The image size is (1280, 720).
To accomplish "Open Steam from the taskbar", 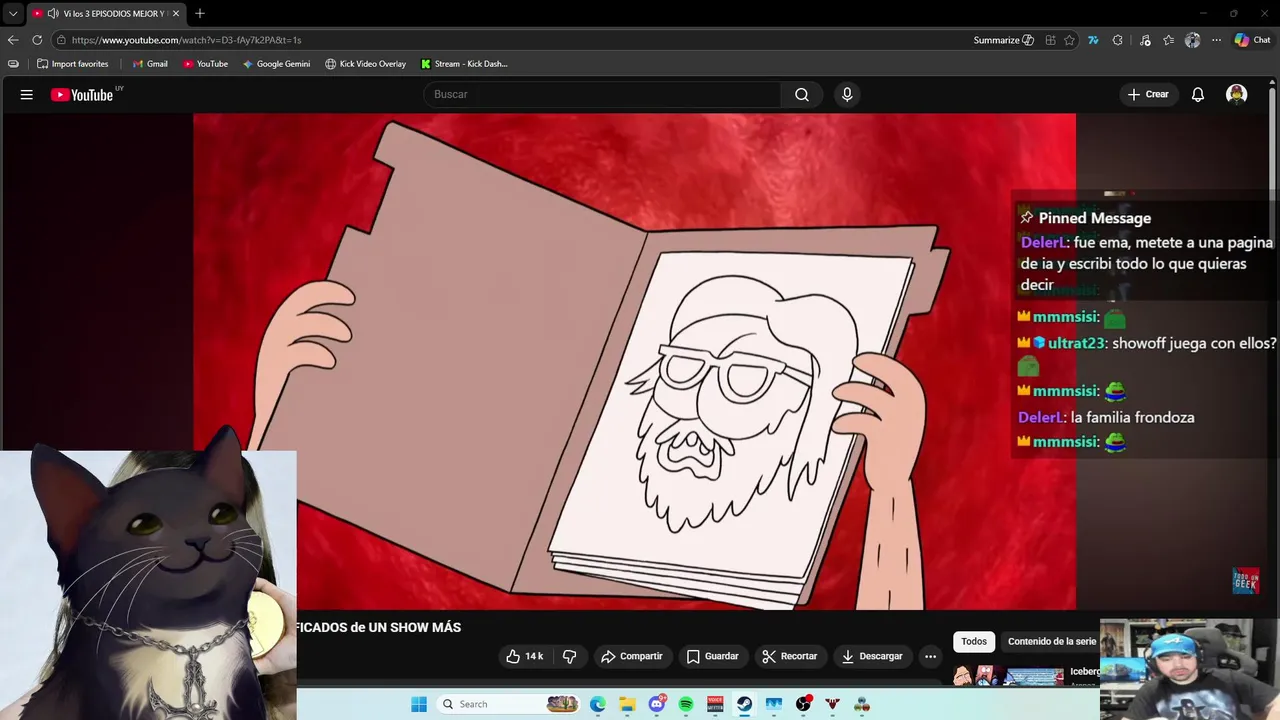I will (744, 704).
